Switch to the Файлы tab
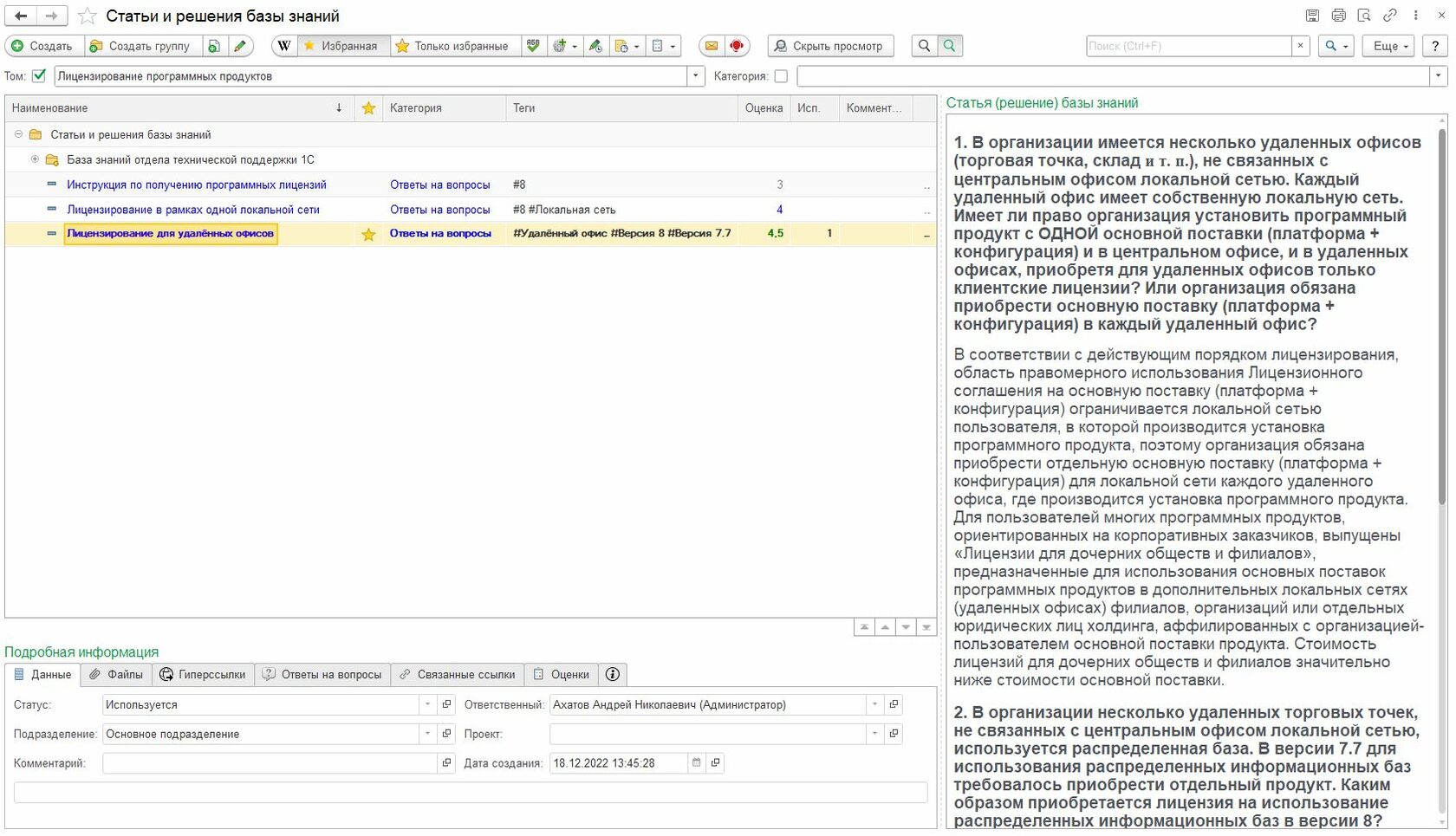 [117, 675]
